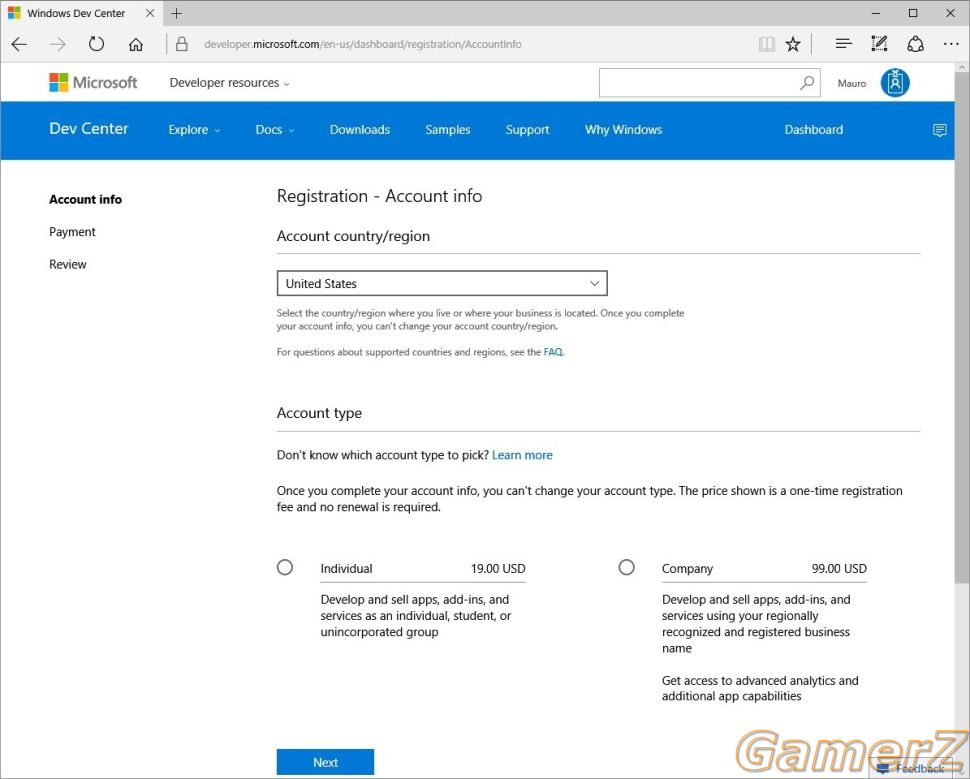Open the Downloads nav item
This screenshot has width=970, height=779.
coord(360,130)
